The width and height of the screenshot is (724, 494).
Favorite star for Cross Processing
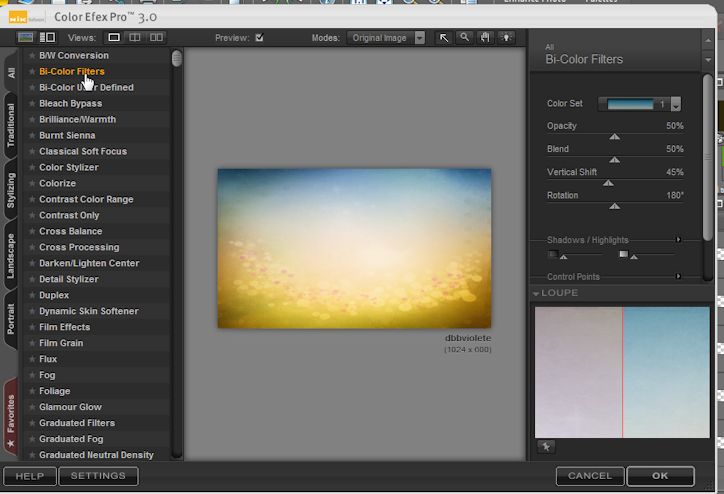pyautogui.click(x=32, y=247)
